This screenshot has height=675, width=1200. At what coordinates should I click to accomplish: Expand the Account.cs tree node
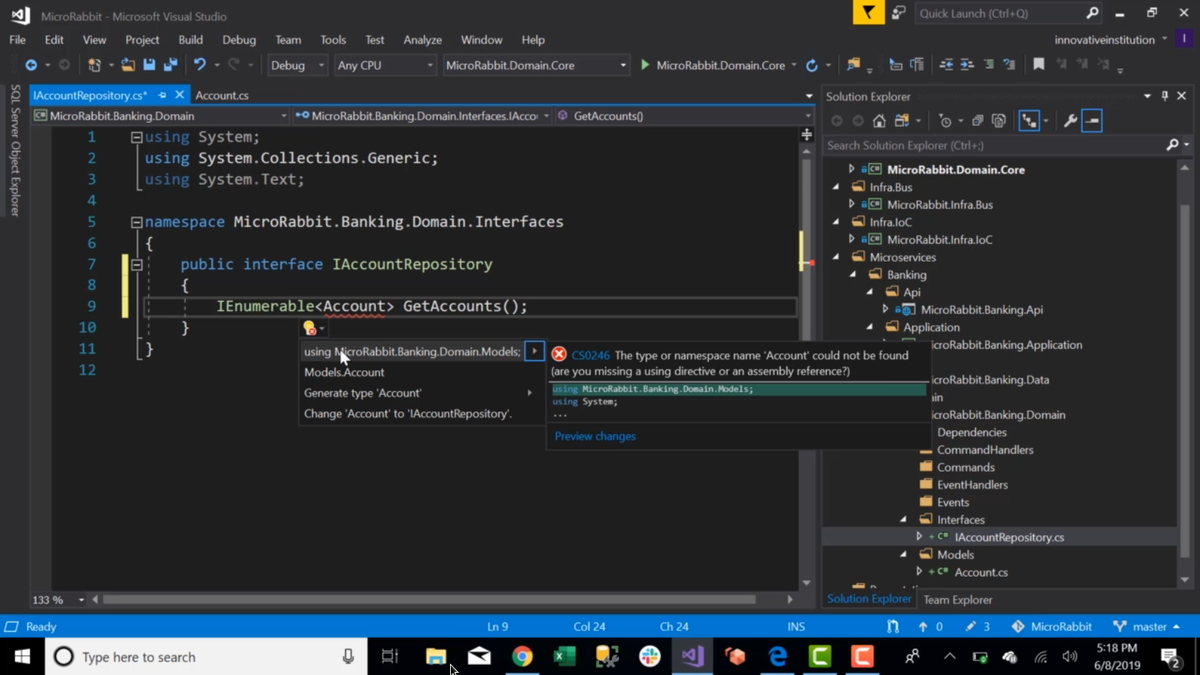(x=919, y=572)
